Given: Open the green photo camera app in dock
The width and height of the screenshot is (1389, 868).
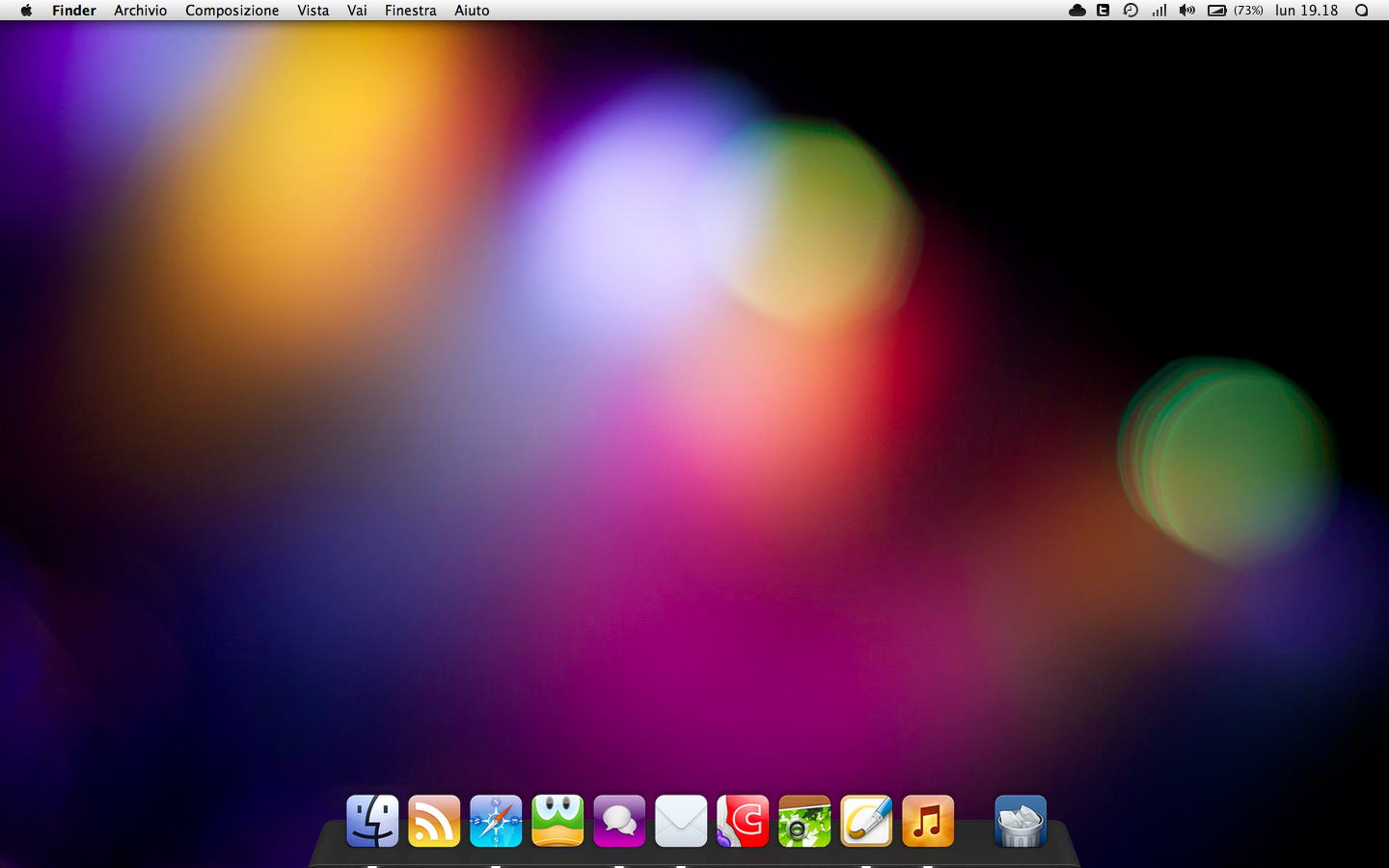Looking at the screenshot, I should tap(804, 821).
